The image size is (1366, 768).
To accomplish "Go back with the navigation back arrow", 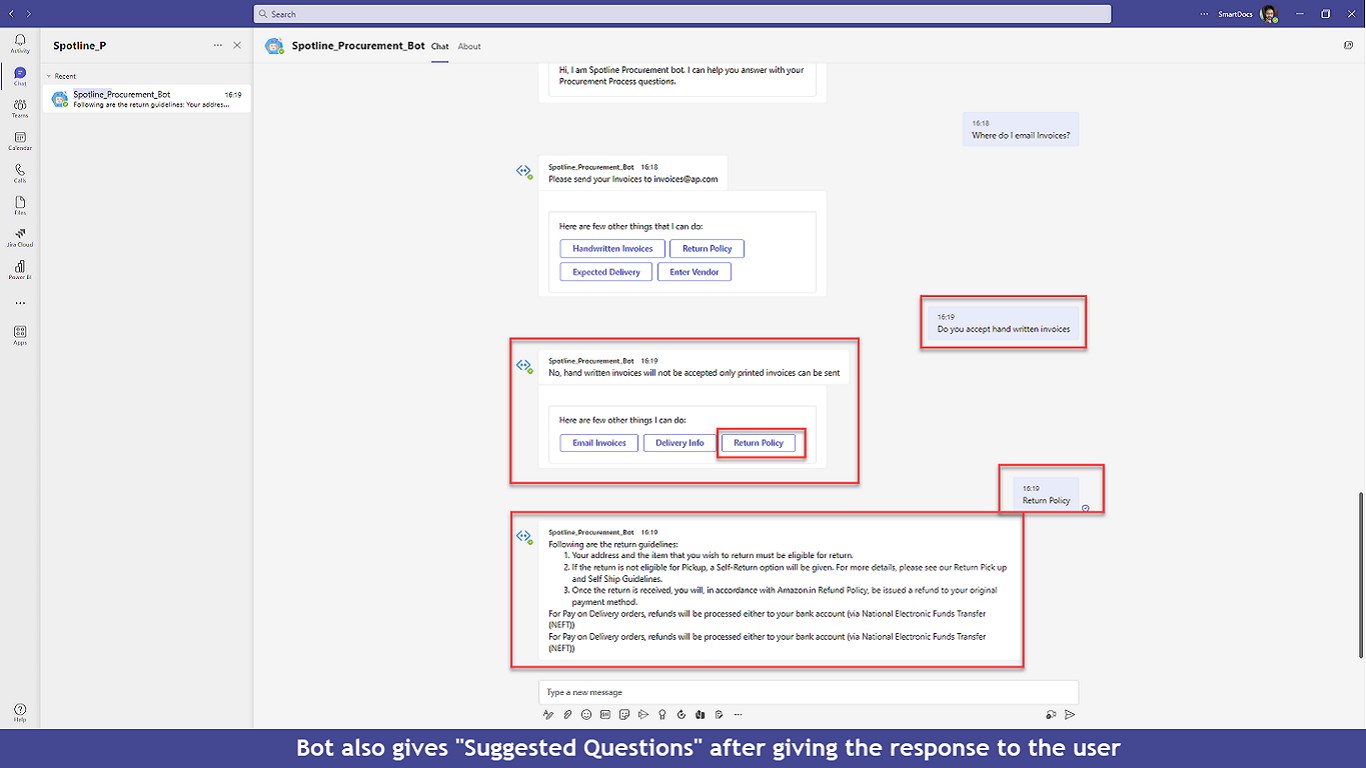I will [x=11, y=14].
